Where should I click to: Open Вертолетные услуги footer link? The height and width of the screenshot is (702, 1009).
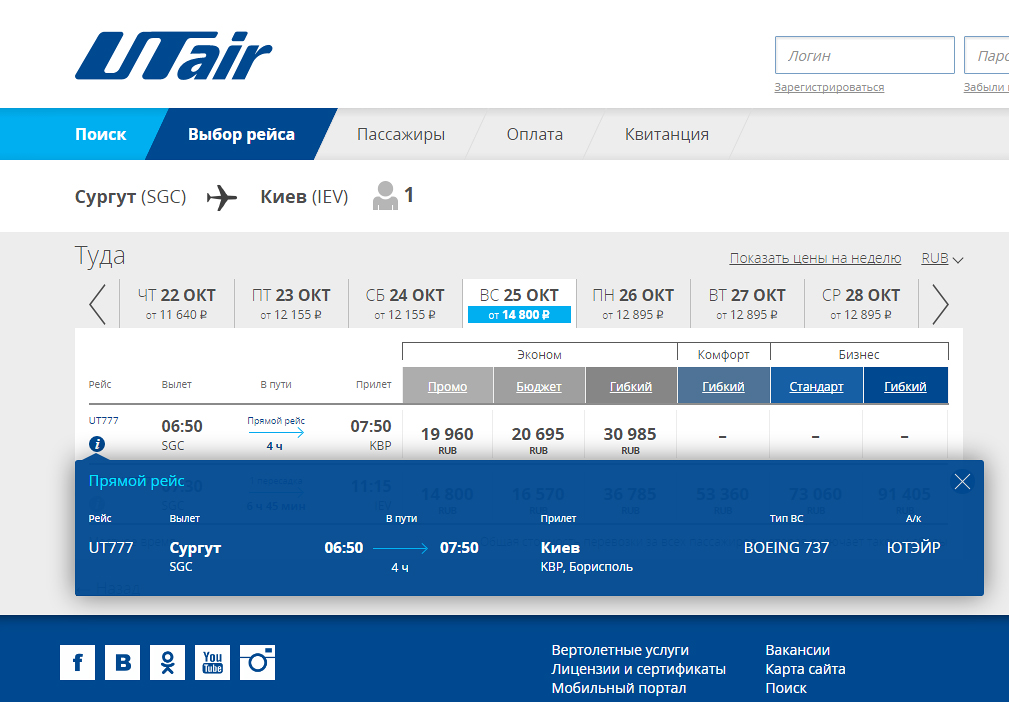pyautogui.click(x=620, y=650)
